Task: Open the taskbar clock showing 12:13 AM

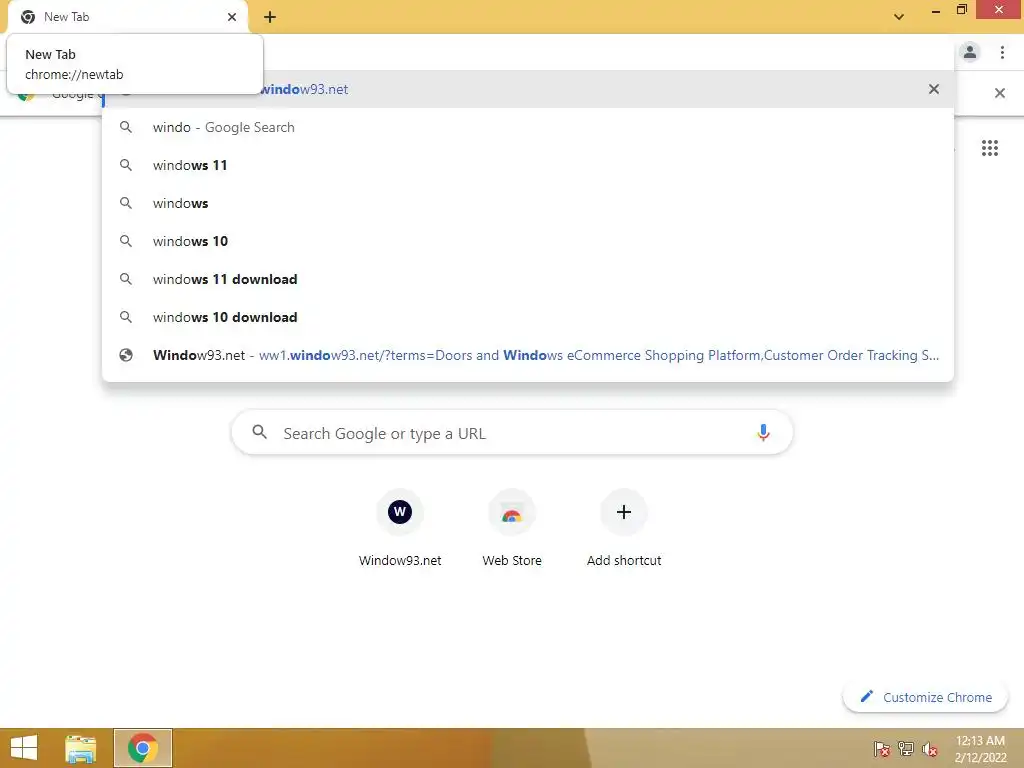Action: coord(980,748)
